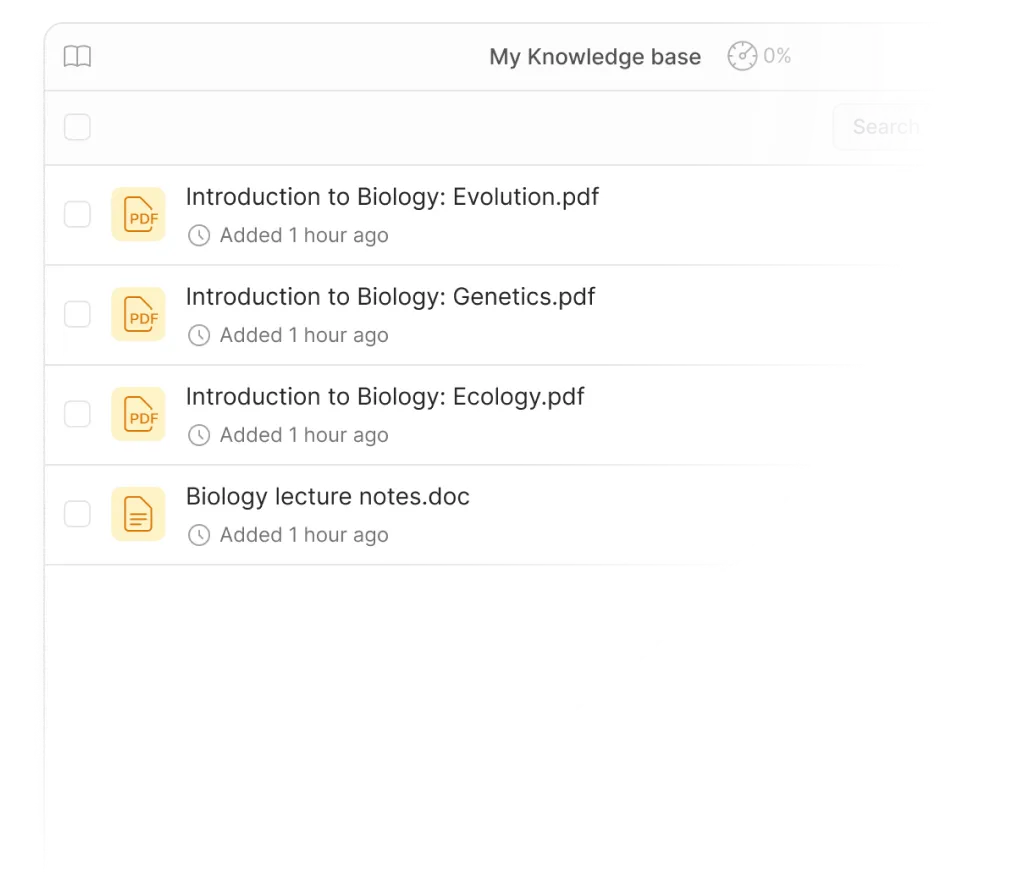Enable the checkbox for Ecology.pdf
The height and width of the screenshot is (874, 1036).
(x=77, y=414)
